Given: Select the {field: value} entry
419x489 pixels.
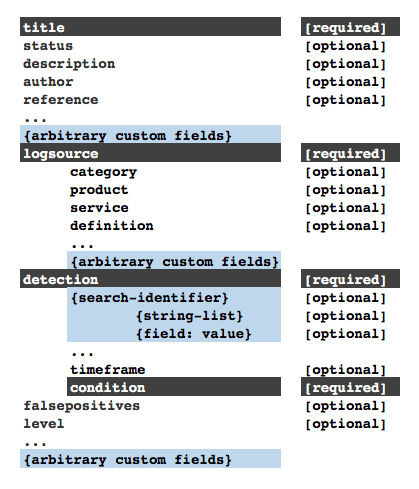Looking at the screenshot, I should pos(193,334).
